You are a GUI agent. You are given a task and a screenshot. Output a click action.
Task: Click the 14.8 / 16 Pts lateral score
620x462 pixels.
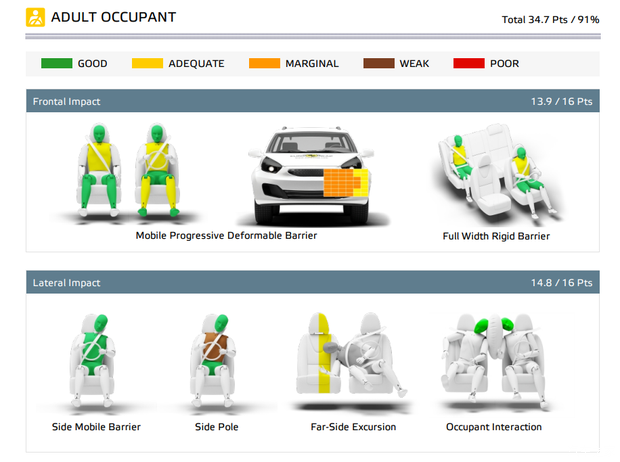tap(564, 283)
